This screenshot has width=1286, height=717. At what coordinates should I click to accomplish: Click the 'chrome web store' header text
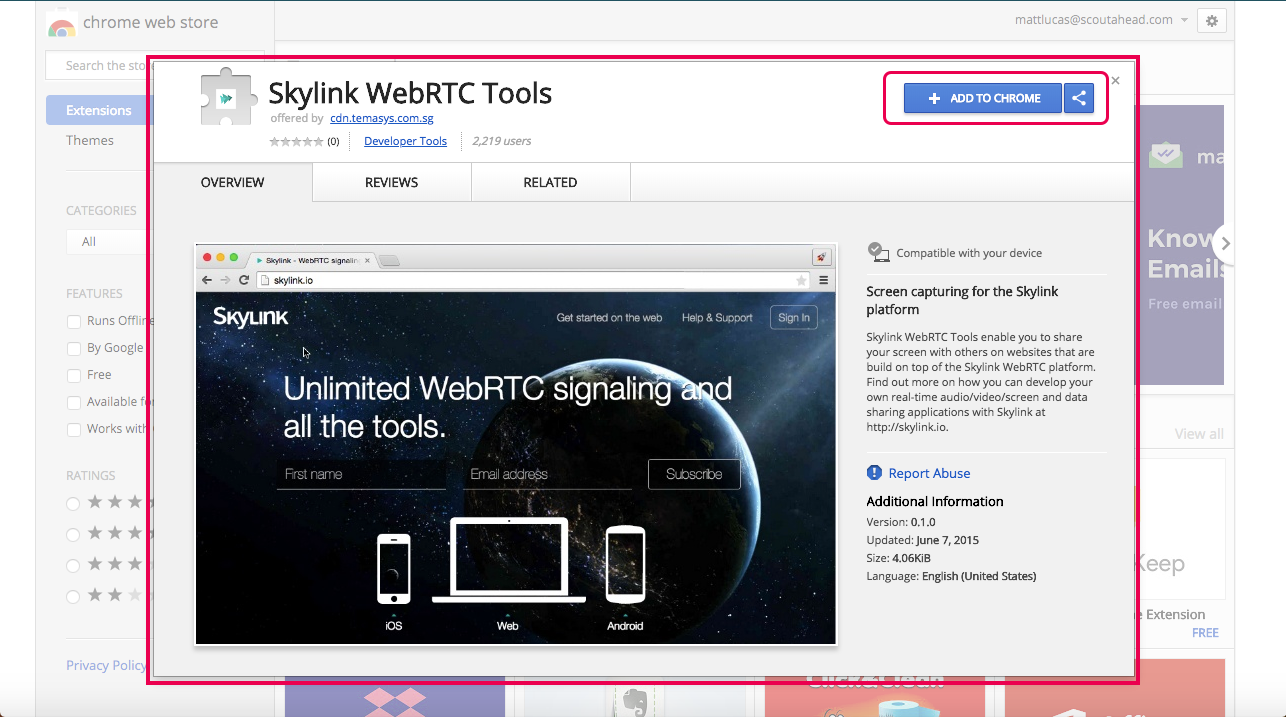[x=151, y=22]
